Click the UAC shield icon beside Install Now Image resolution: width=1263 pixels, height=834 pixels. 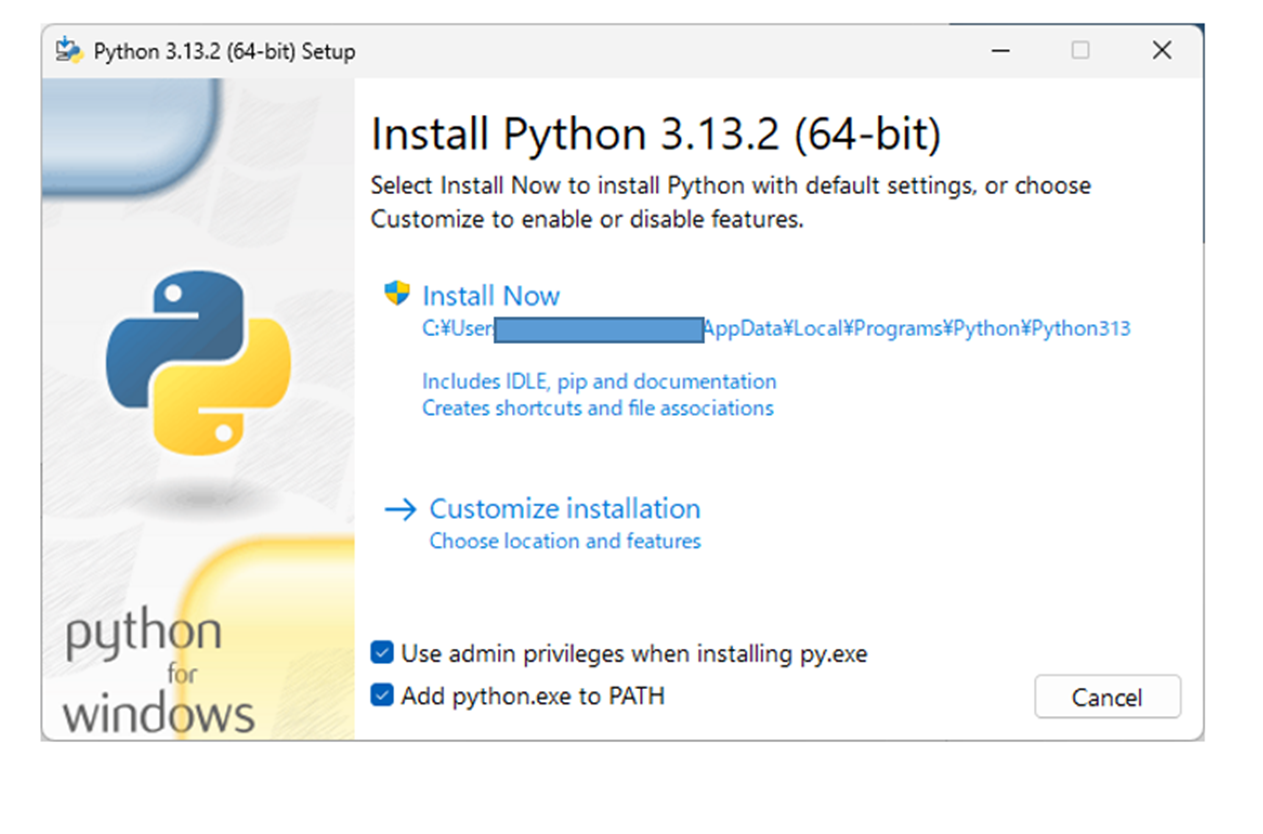[398, 292]
